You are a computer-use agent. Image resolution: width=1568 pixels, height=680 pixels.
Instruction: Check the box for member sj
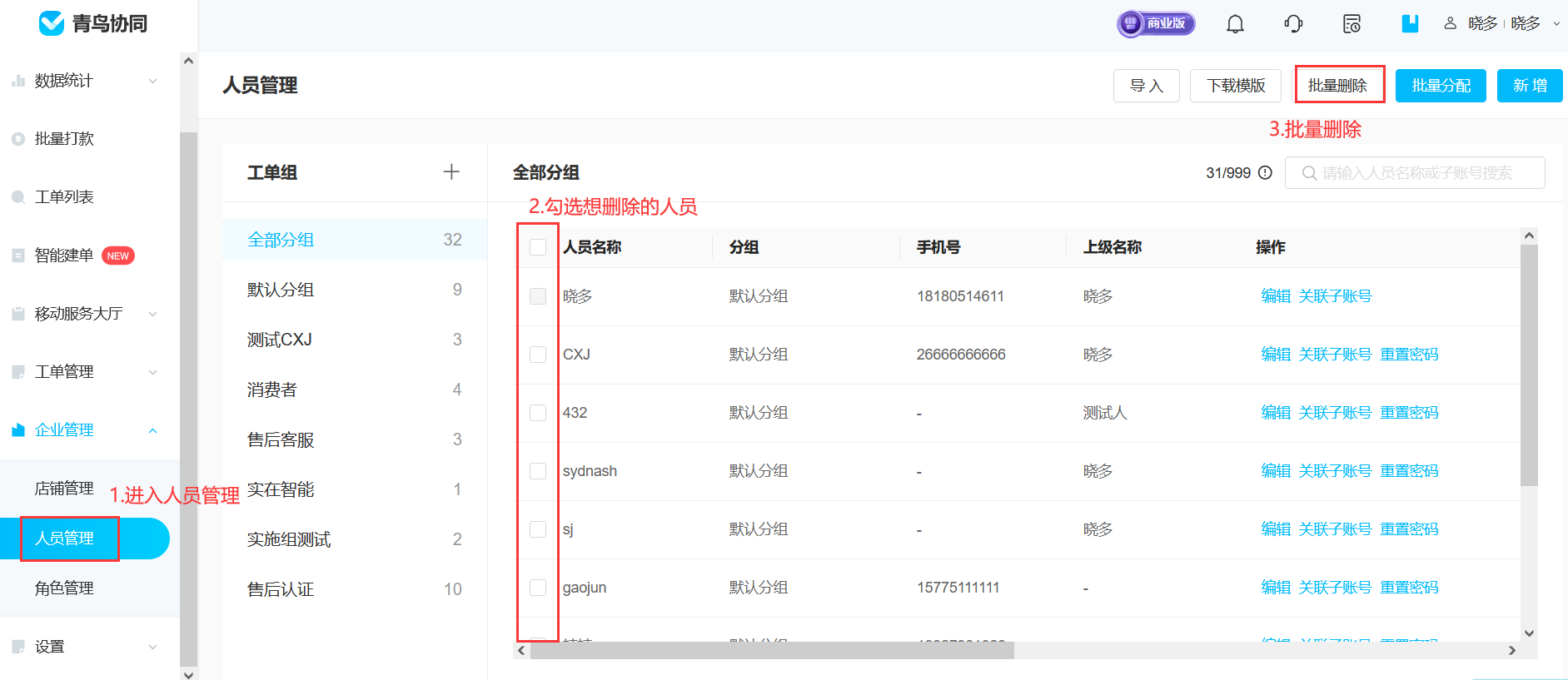point(538,529)
